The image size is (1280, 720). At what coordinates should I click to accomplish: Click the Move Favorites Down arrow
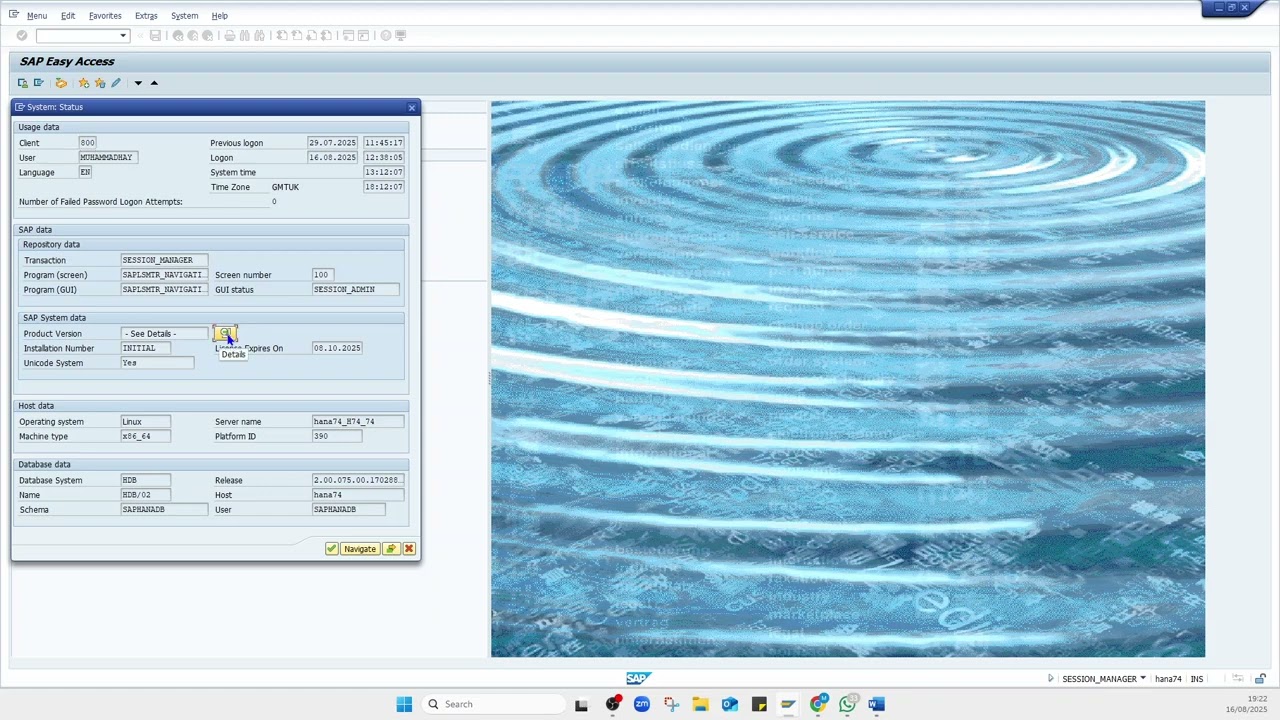coord(138,83)
